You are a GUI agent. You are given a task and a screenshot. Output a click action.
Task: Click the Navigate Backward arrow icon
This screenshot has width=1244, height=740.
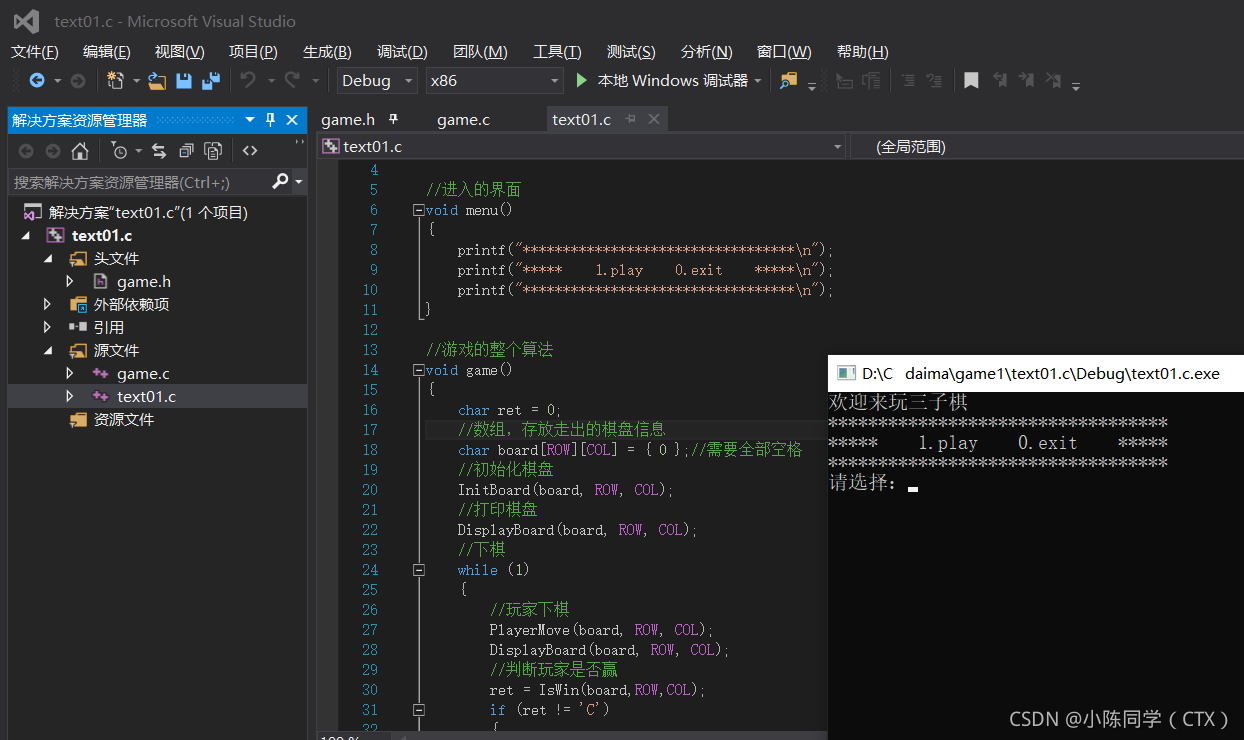37,81
